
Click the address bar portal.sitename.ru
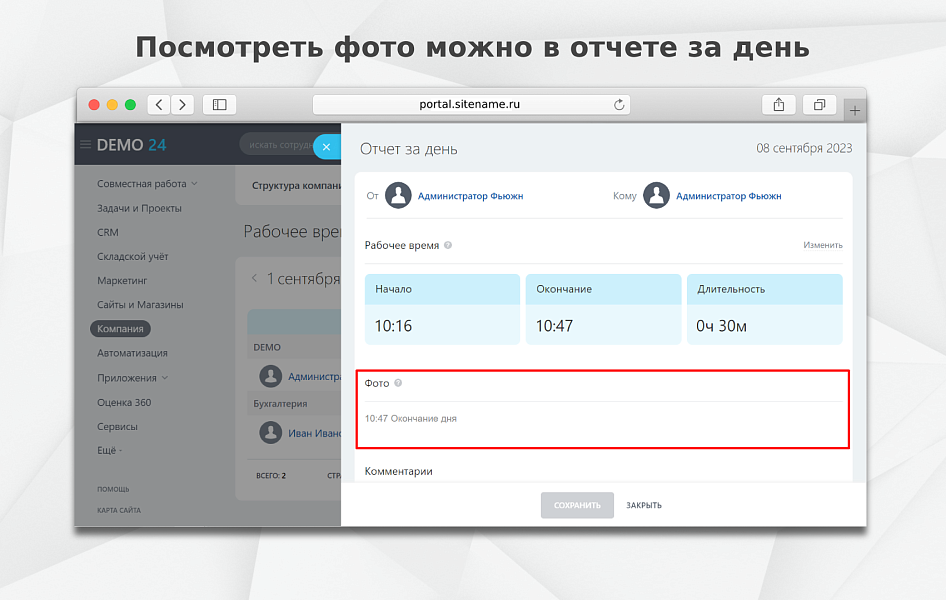coord(471,104)
